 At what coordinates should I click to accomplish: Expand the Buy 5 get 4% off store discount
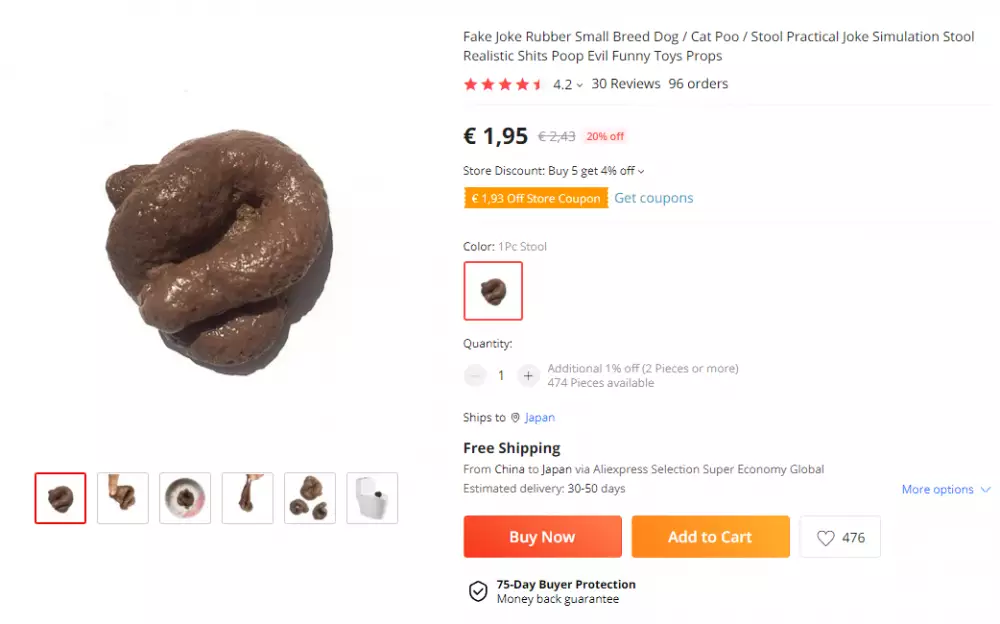pyautogui.click(x=640, y=171)
